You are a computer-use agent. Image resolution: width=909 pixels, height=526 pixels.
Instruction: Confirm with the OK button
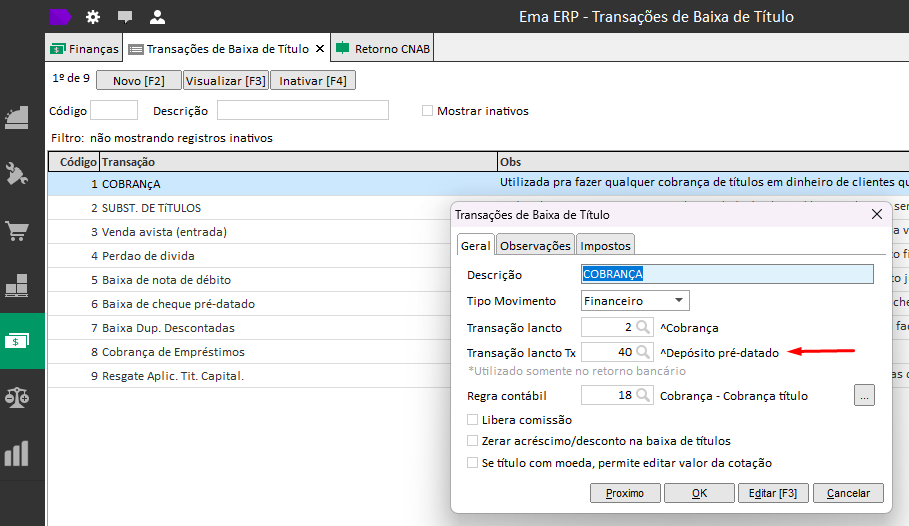point(699,493)
